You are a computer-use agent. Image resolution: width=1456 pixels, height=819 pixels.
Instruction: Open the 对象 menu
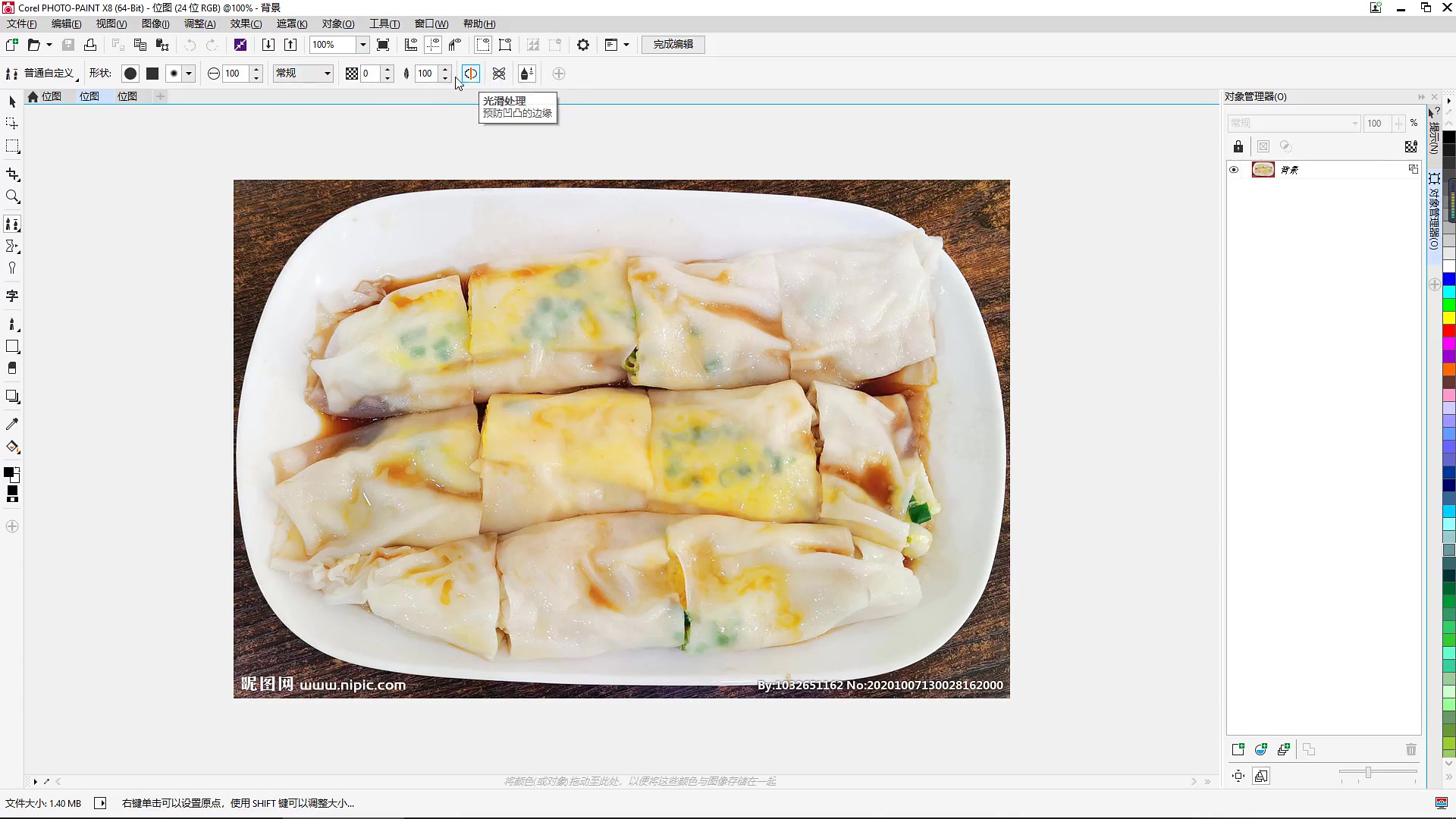[338, 24]
